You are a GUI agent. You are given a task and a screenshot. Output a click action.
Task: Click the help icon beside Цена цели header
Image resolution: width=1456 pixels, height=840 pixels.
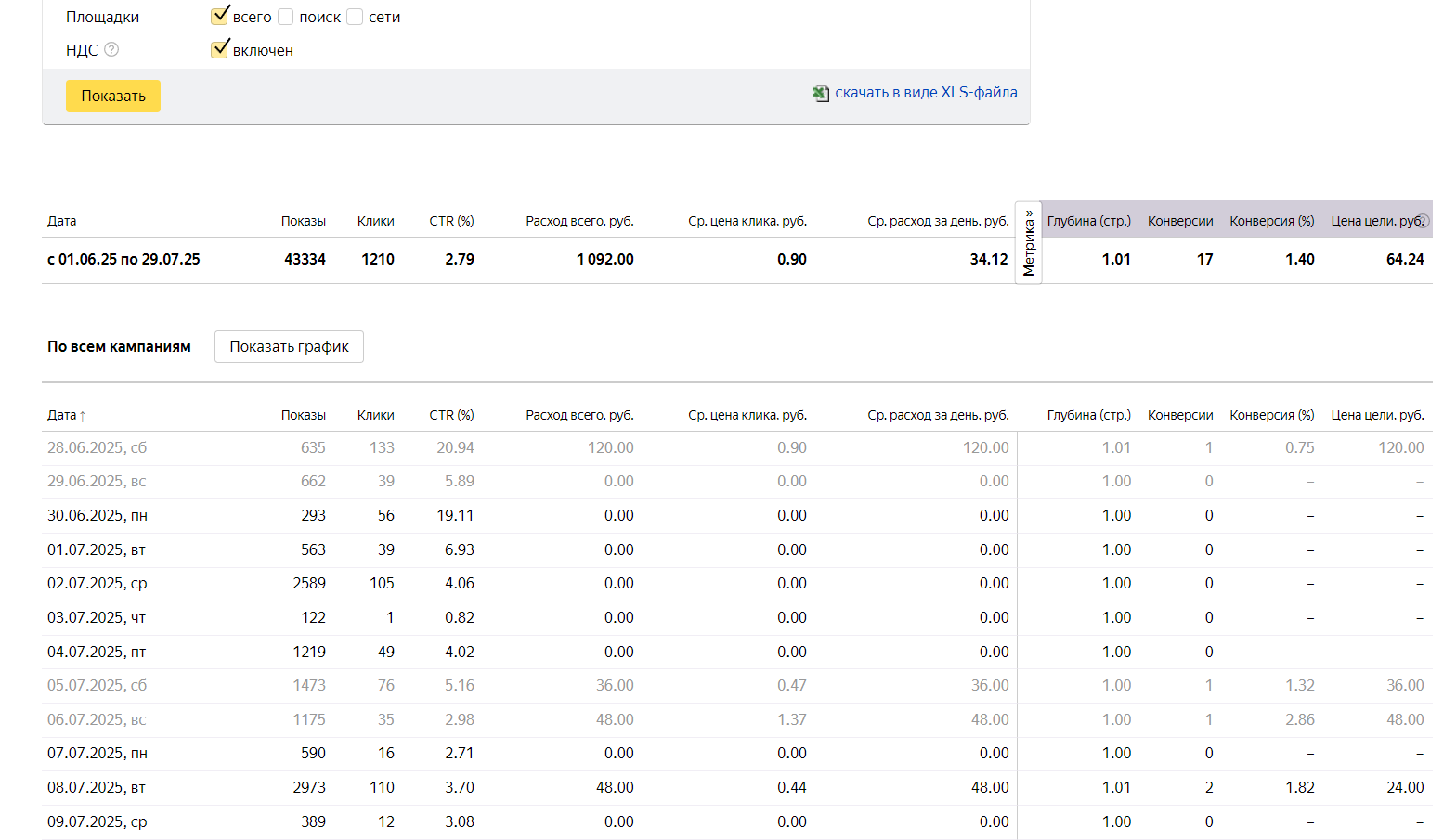coord(1423,221)
